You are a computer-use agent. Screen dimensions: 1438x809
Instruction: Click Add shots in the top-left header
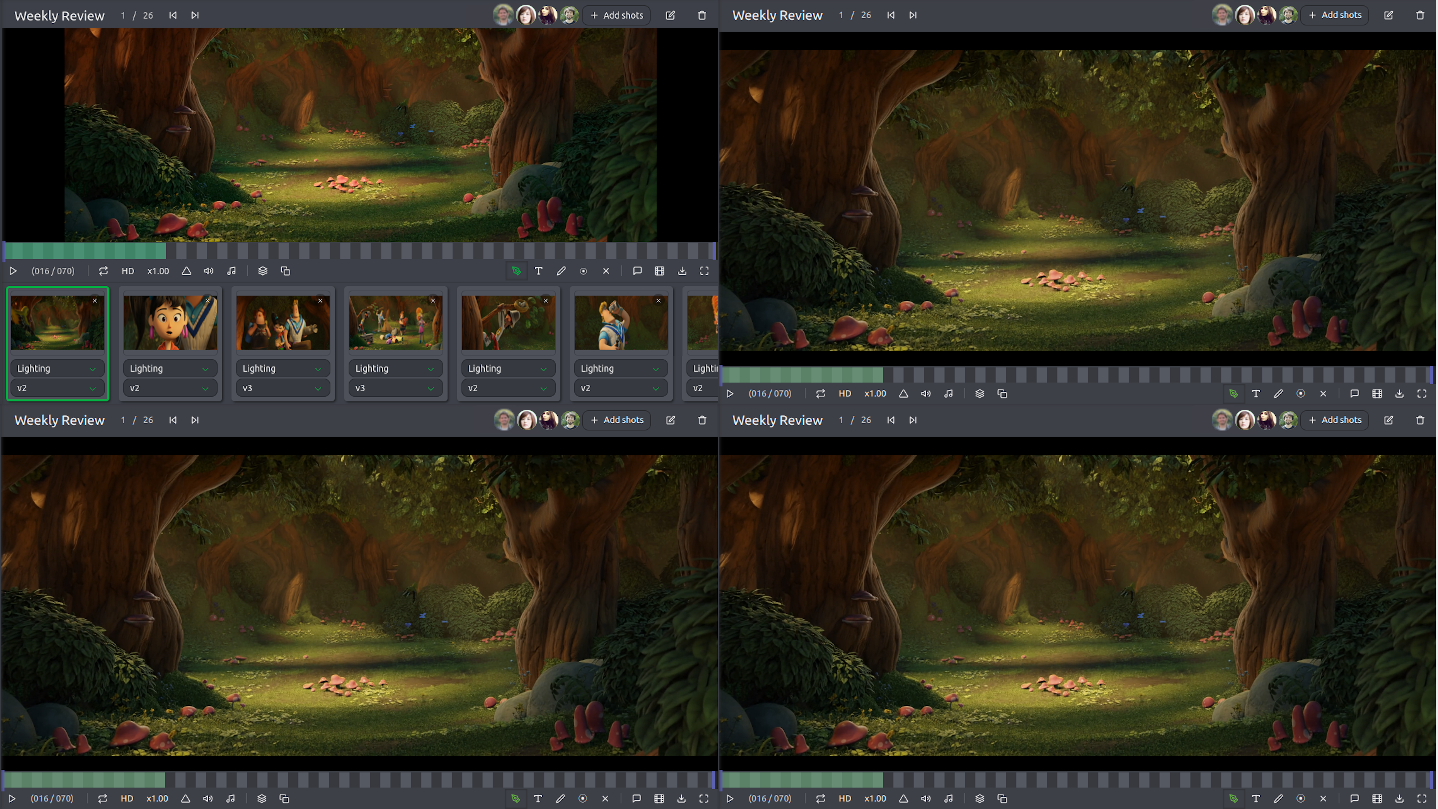tap(617, 15)
